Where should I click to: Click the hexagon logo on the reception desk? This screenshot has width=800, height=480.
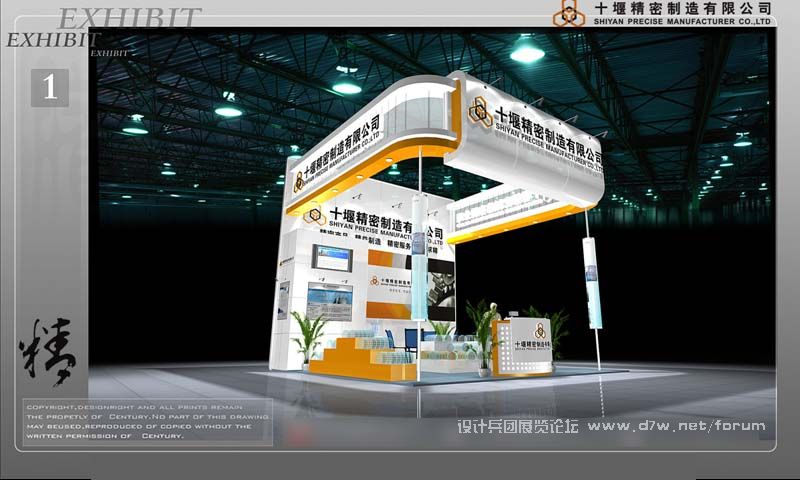tap(540, 330)
